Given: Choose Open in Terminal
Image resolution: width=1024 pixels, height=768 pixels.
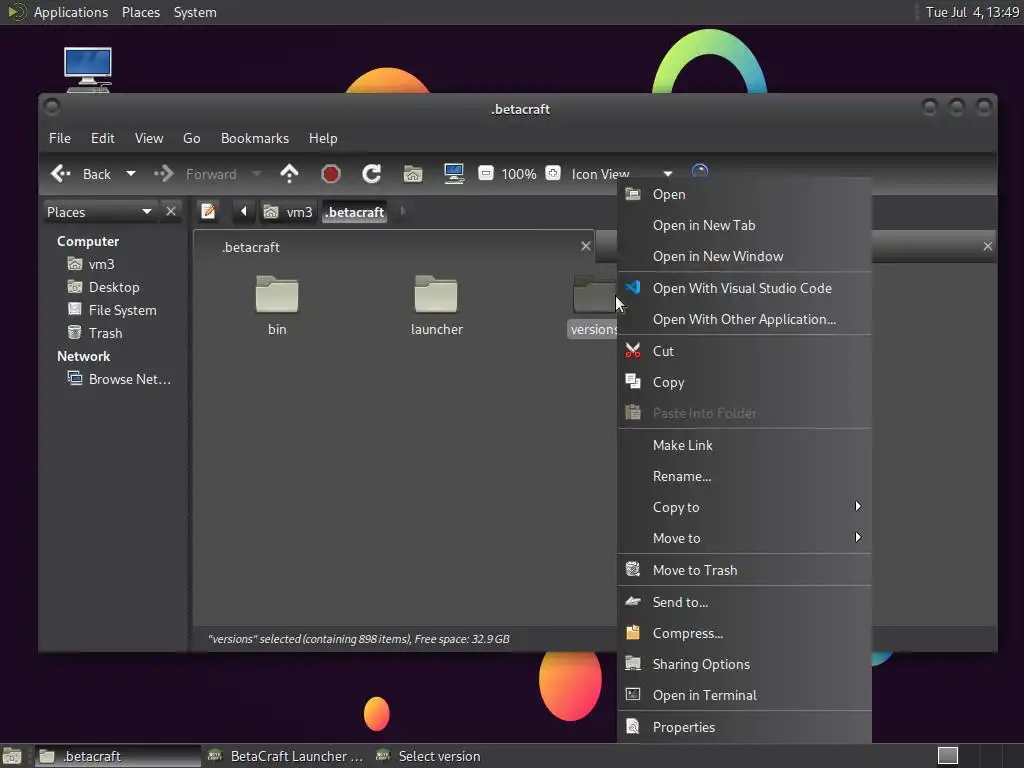Looking at the screenshot, I should tap(744, 695).
